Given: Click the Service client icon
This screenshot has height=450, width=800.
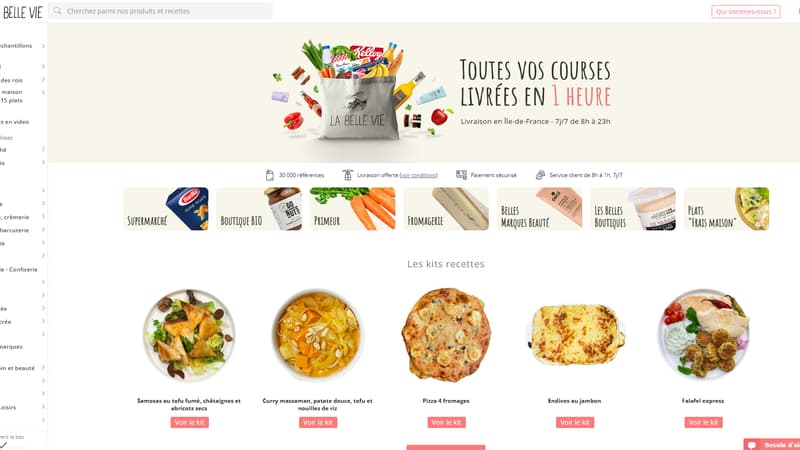Looking at the screenshot, I should pos(540,175).
